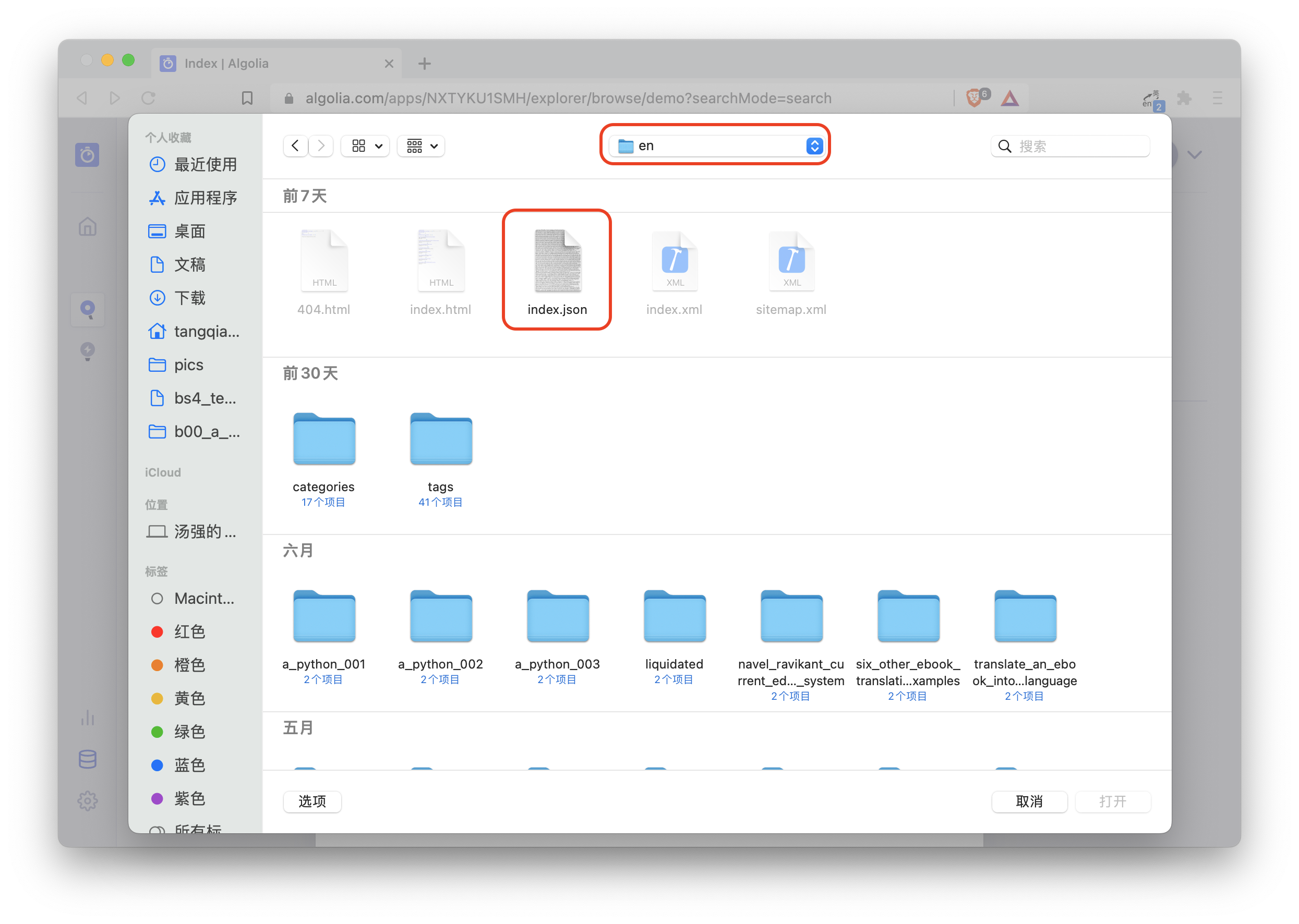Select the Desktop (桌面) item in the sidebar
The image size is (1299, 924).
189,231
